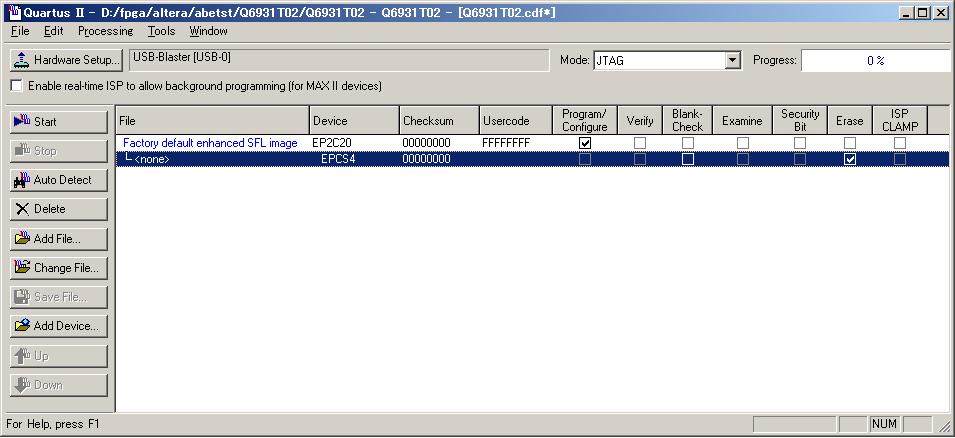Click the File column header
The height and width of the screenshot is (438, 955).
pyautogui.click(x=213, y=121)
